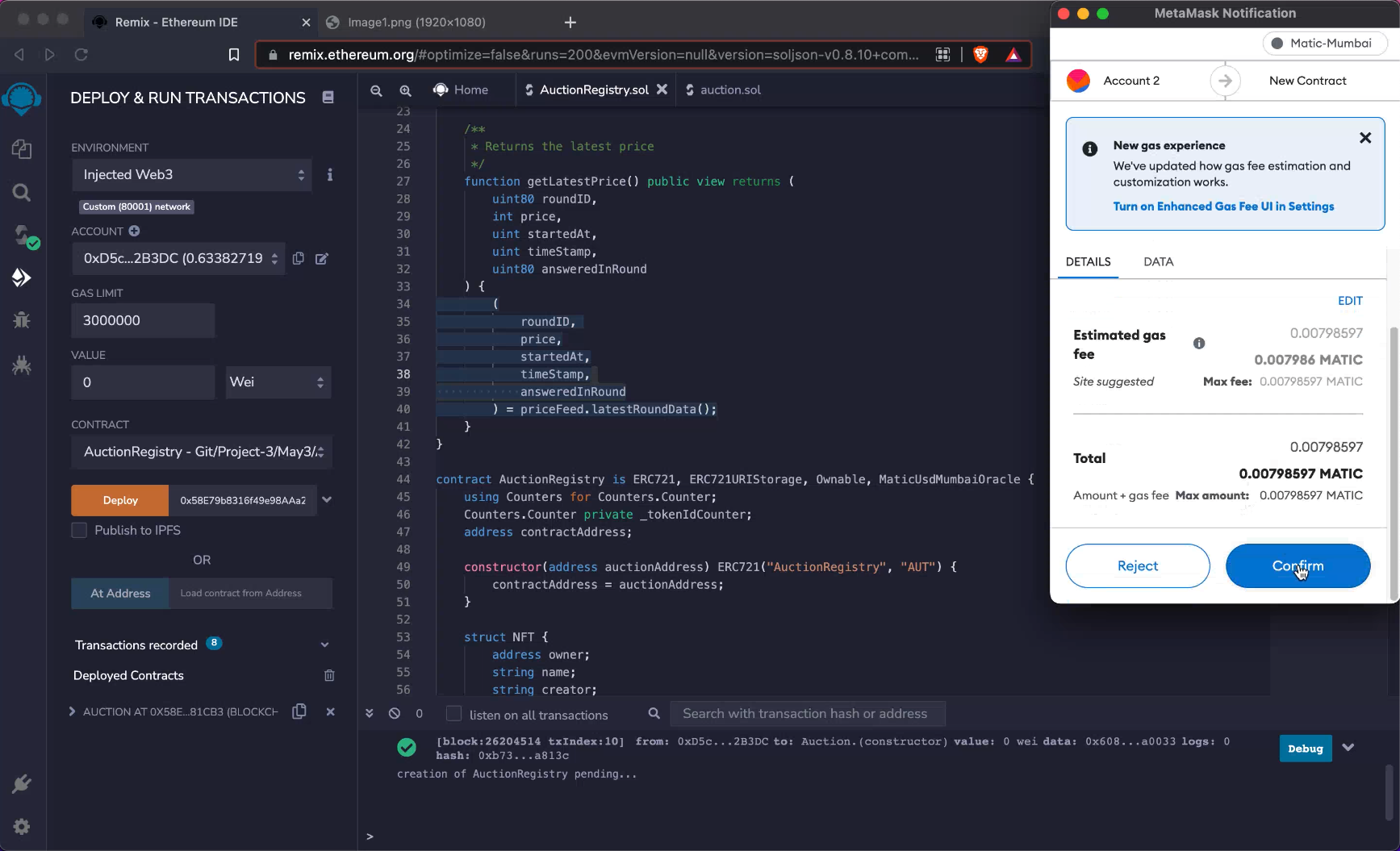Image resolution: width=1400 pixels, height=851 pixels.
Task: Click the gas fee info icon
Action: pos(1199,343)
